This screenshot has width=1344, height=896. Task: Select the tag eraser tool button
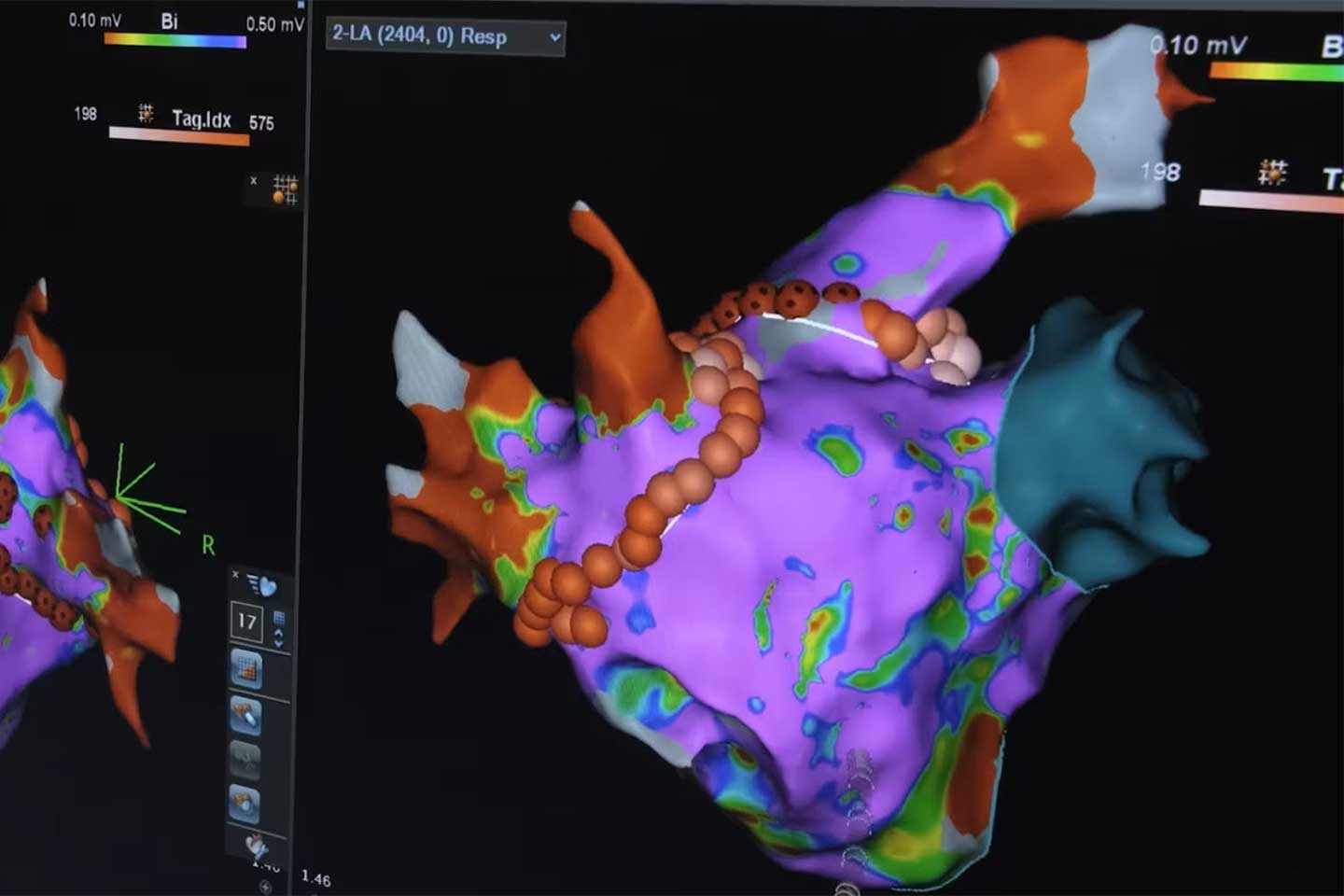click(246, 716)
